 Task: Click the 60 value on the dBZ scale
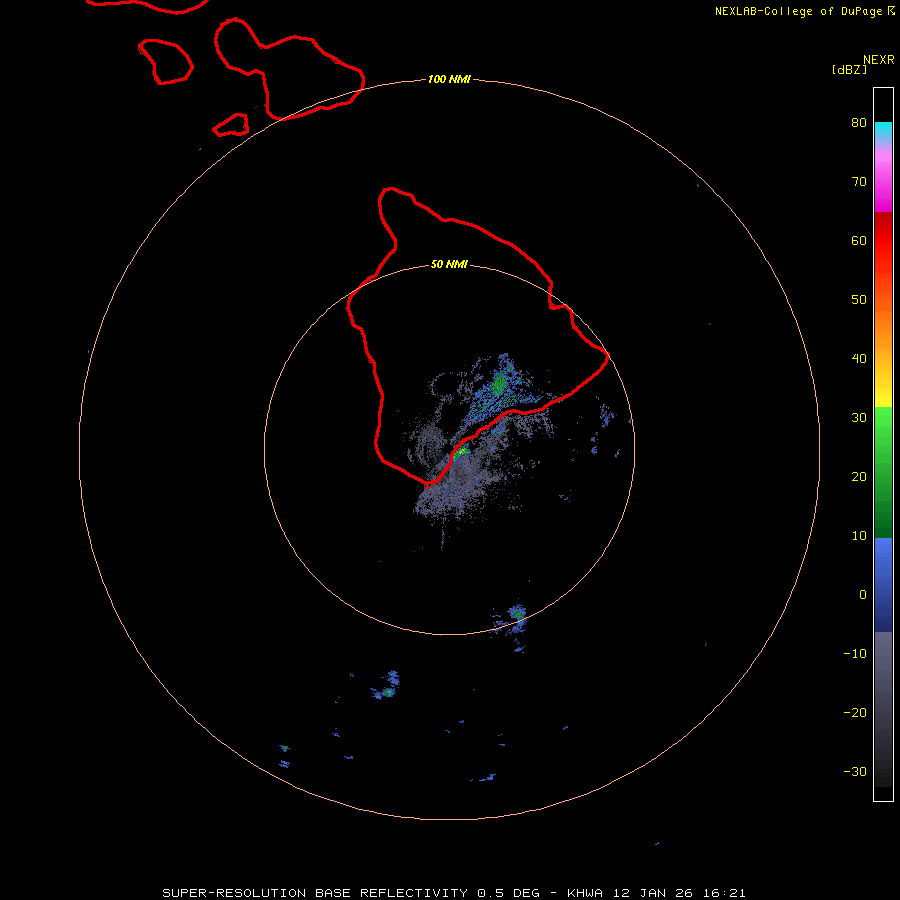859,241
